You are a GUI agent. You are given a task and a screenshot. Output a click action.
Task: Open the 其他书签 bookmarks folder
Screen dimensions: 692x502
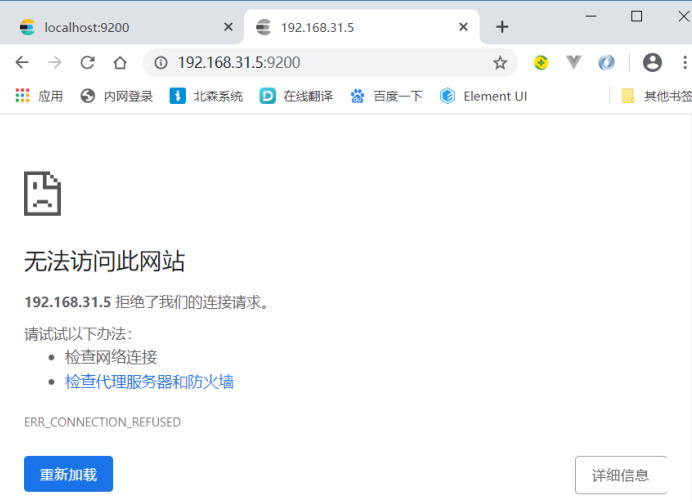(x=656, y=96)
